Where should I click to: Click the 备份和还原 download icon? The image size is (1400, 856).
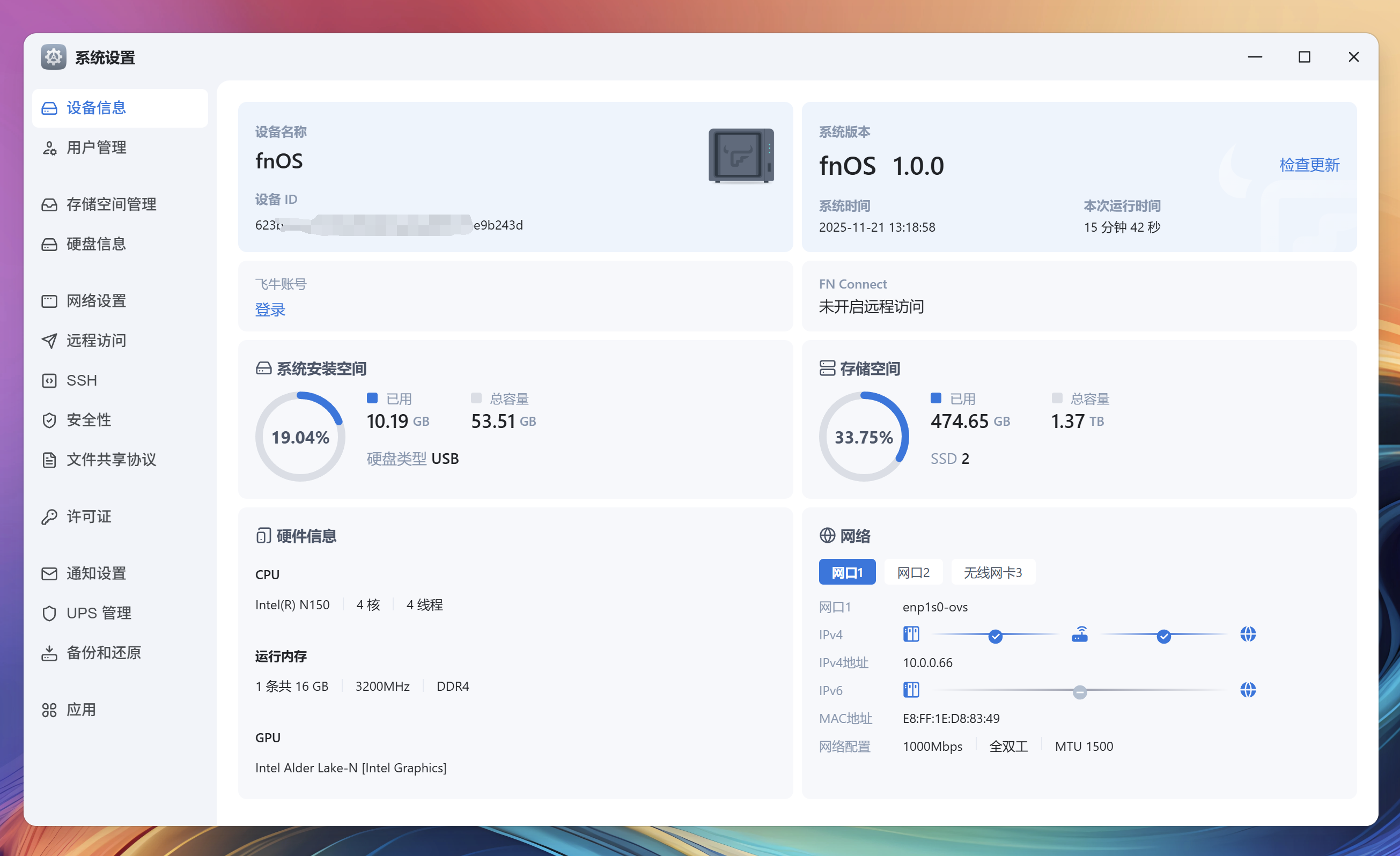pyautogui.click(x=49, y=653)
